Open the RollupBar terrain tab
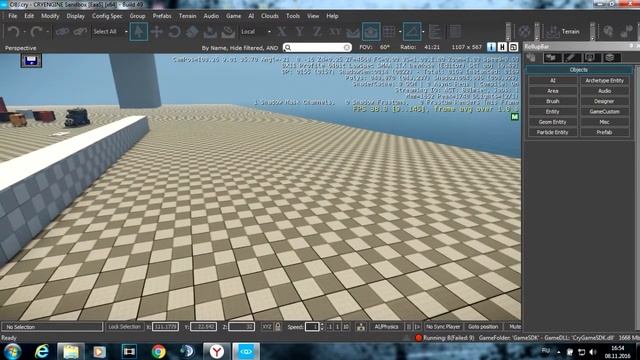Screen dimensions: 640x360 coord(552,58)
